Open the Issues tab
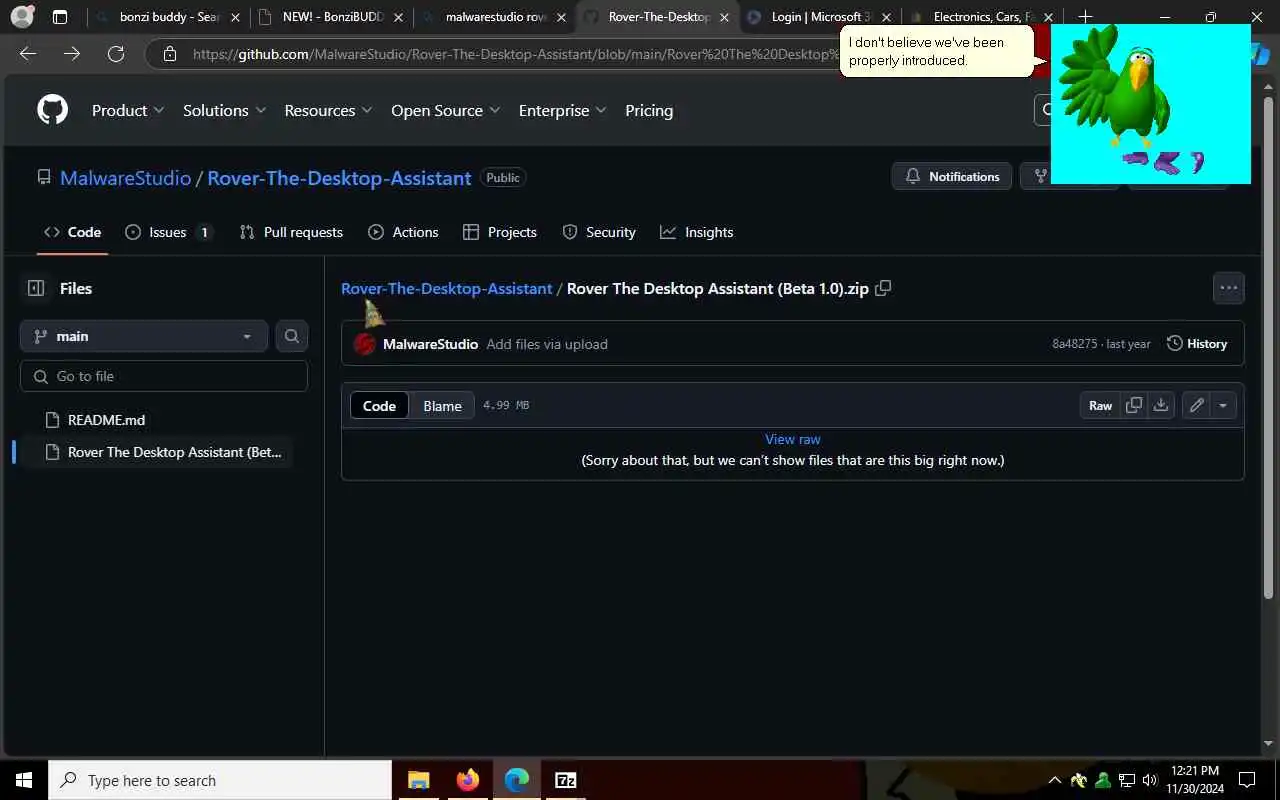The height and width of the screenshot is (800, 1280). click(x=168, y=232)
